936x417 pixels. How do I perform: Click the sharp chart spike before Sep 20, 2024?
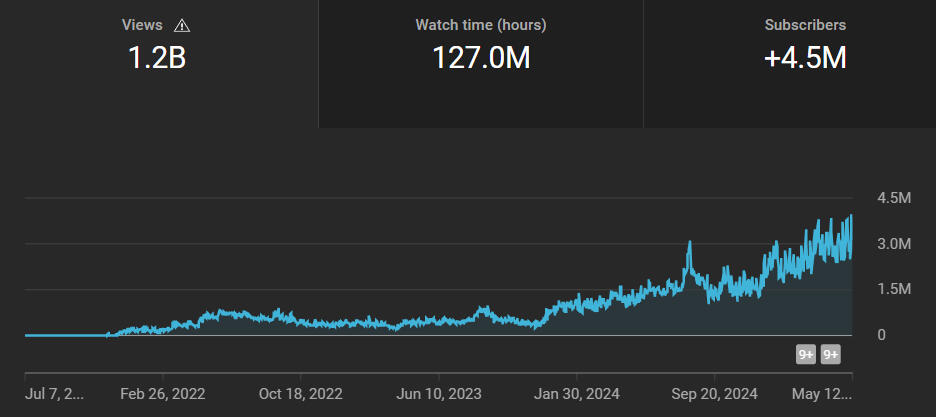(x=689, y=243)
